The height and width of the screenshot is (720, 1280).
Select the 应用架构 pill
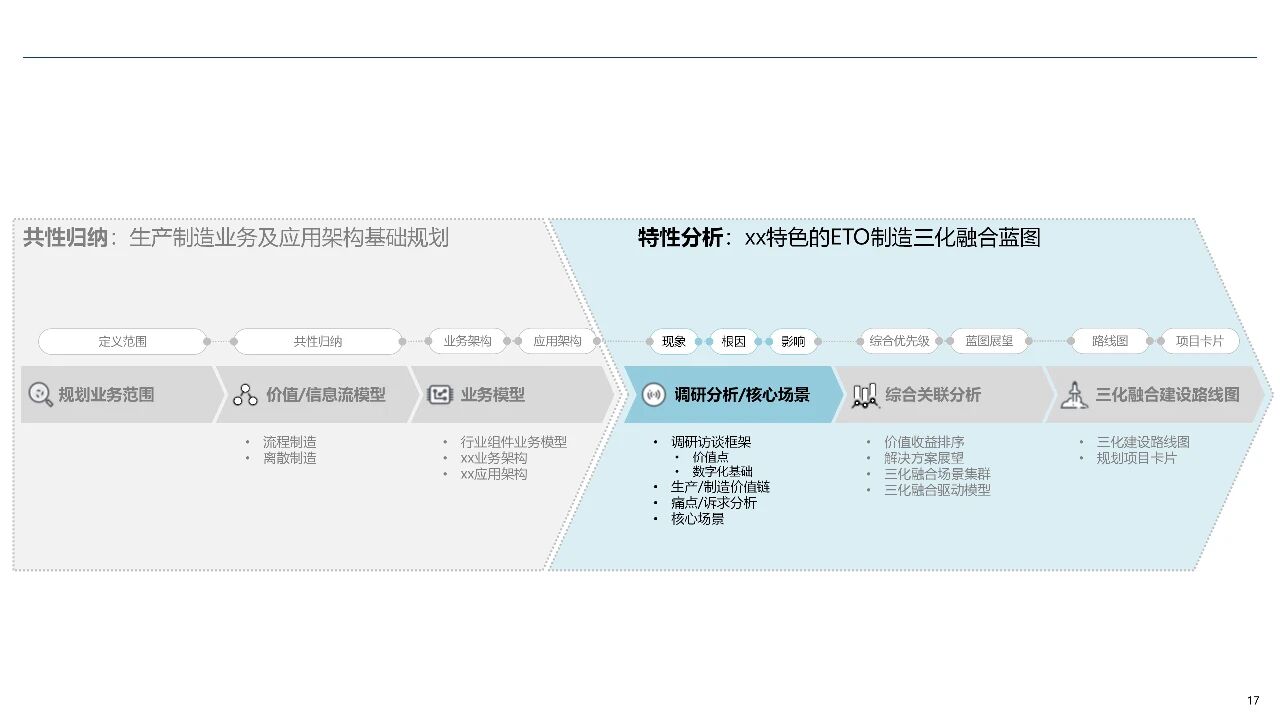click(x=557, y=341)
